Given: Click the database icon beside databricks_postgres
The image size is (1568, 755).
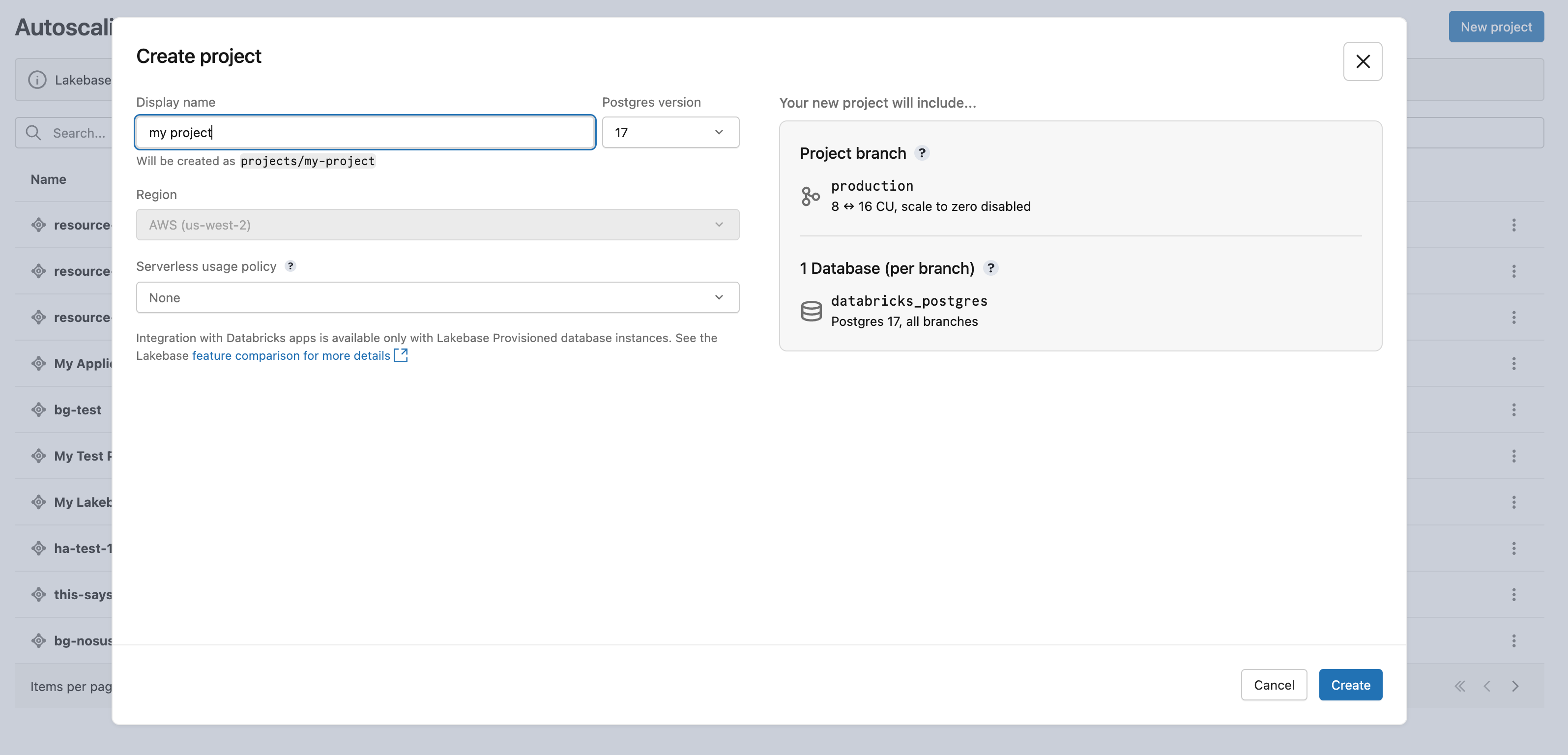Looking at the screenshot, I should [811, 311].
